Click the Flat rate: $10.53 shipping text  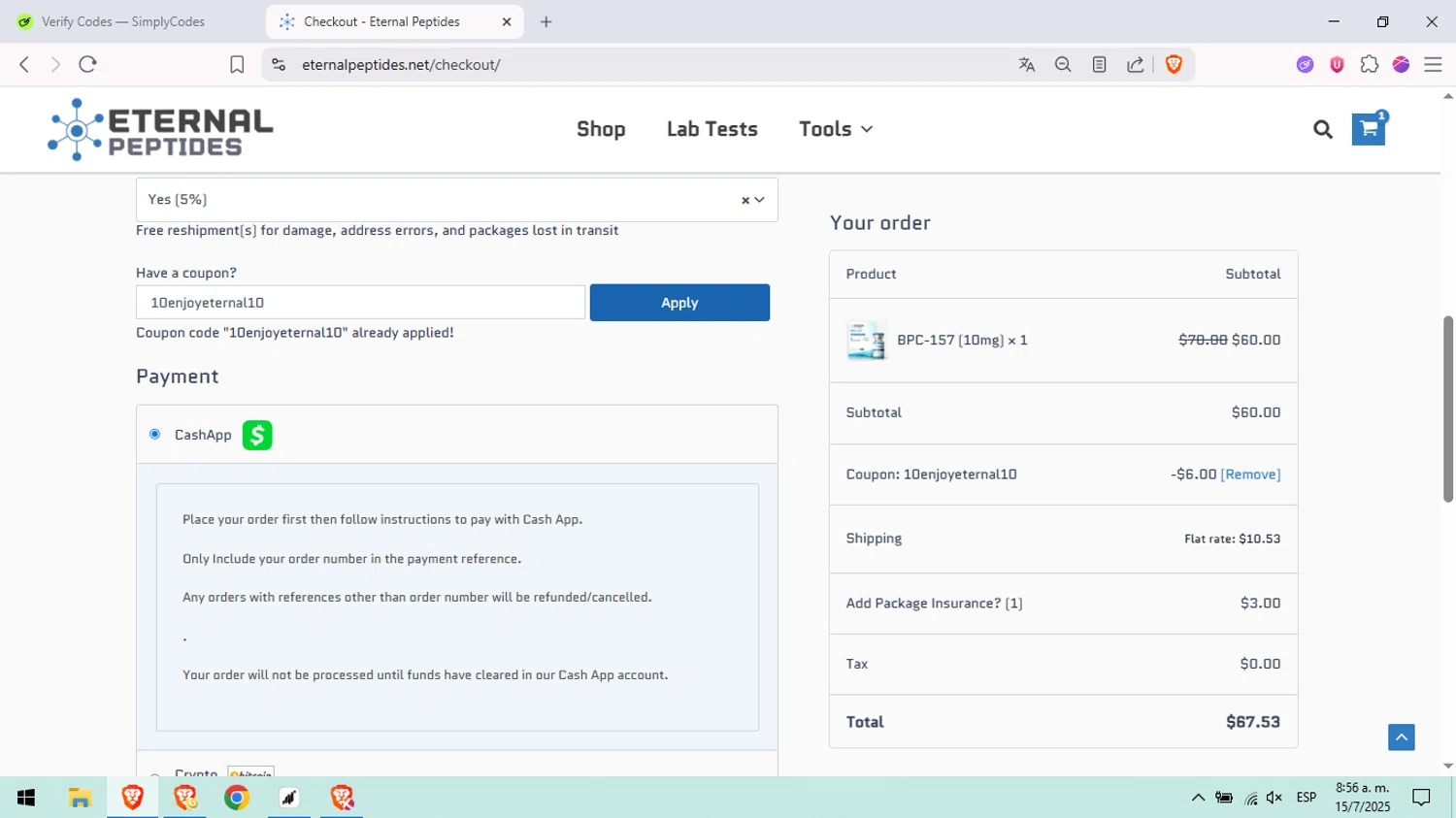point(1232,539)
